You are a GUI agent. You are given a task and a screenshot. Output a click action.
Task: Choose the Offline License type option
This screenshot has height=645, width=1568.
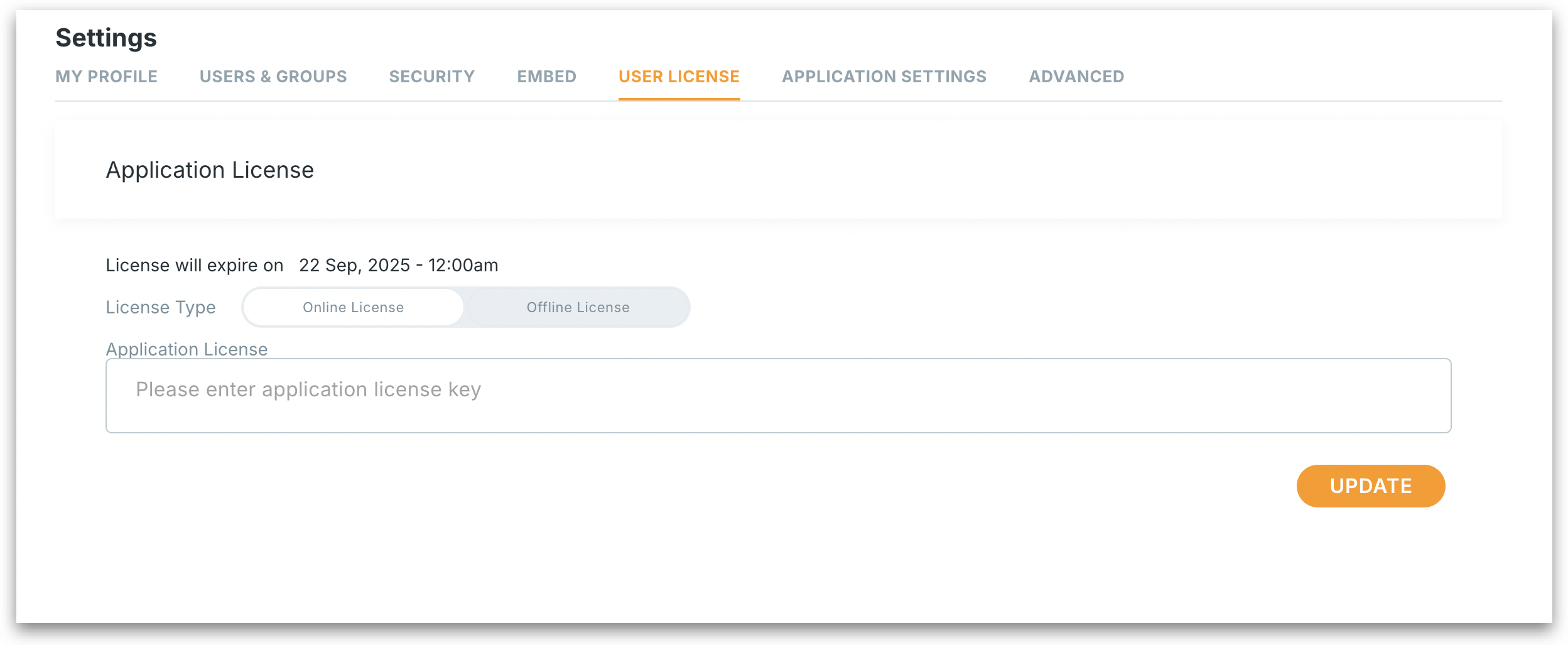[578, 307]
